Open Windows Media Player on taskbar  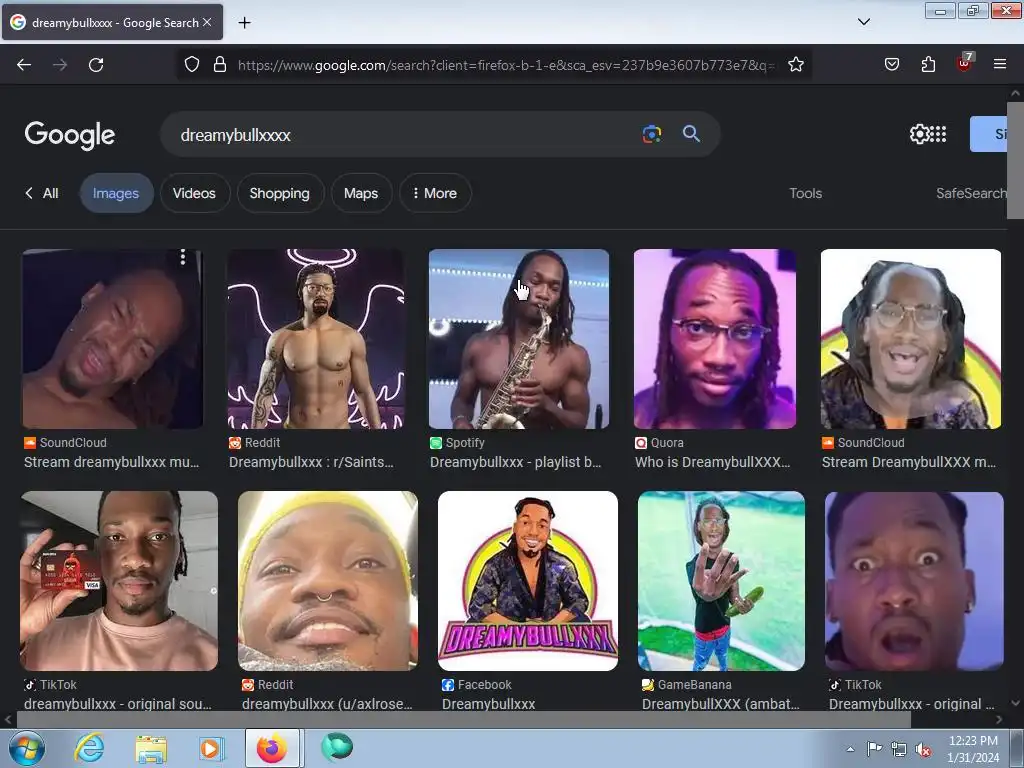210,748
